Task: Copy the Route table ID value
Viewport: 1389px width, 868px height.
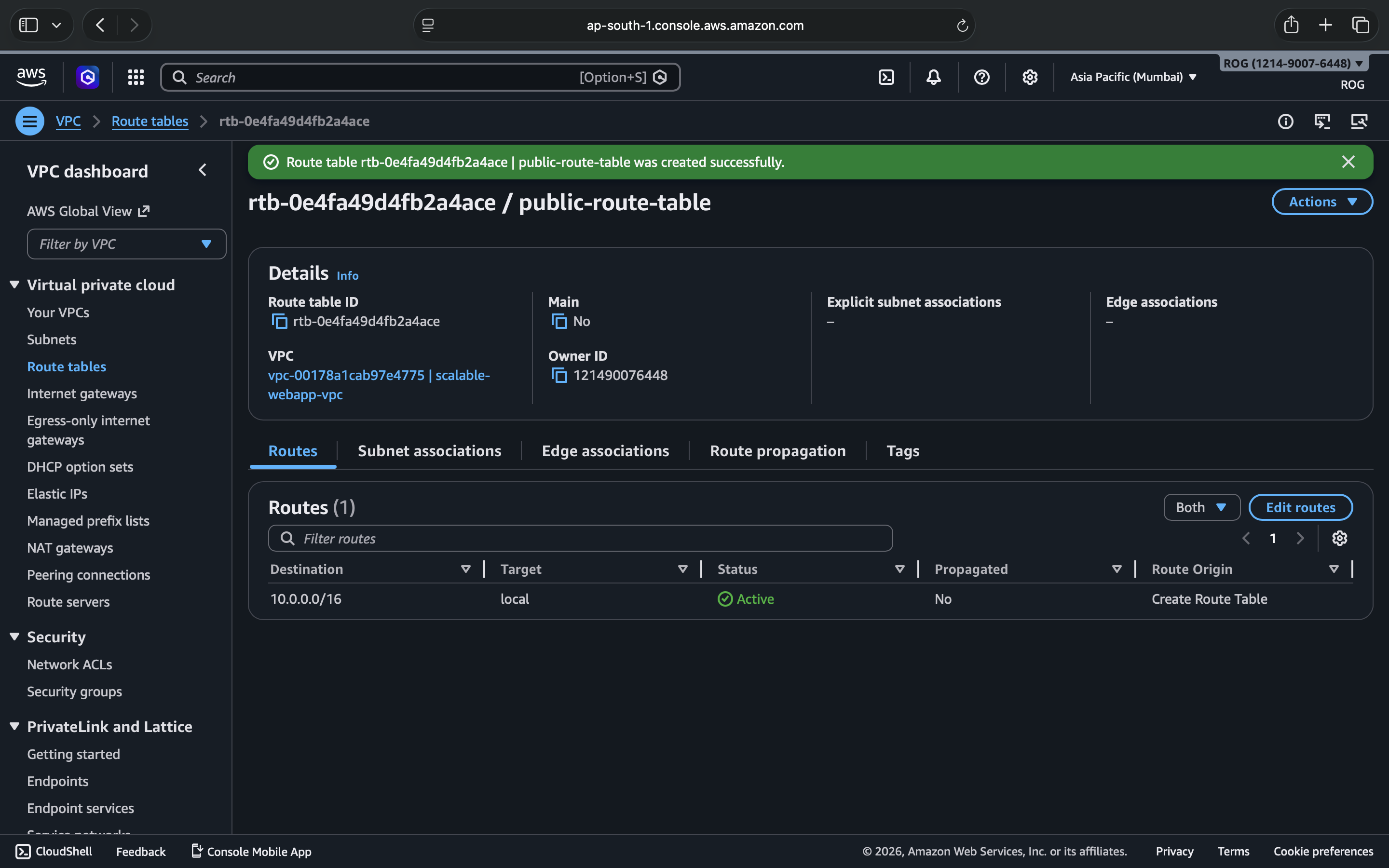Action: pyautogui.click(x=279, y=322)
